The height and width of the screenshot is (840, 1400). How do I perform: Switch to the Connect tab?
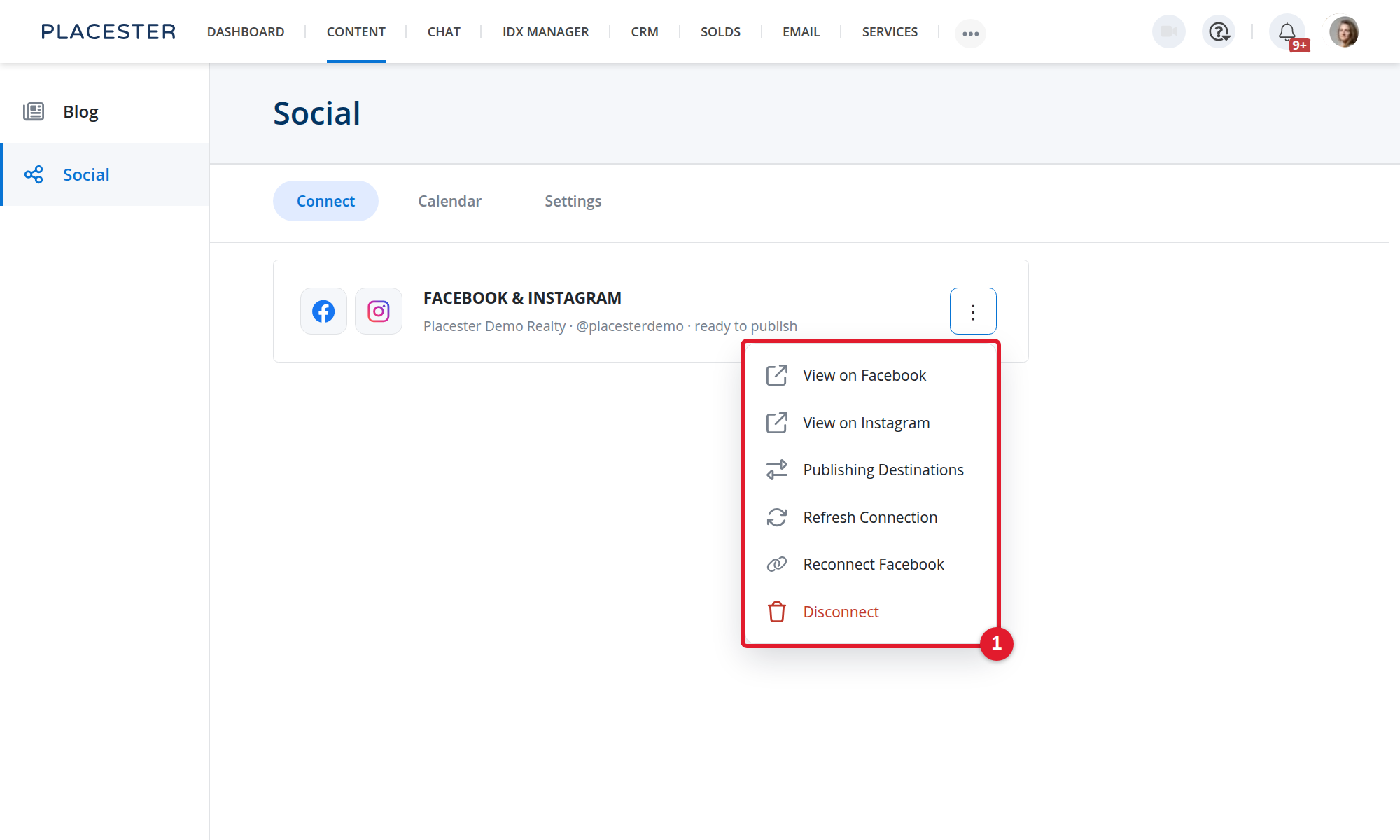pyautogui.click(x=325, y=201)
